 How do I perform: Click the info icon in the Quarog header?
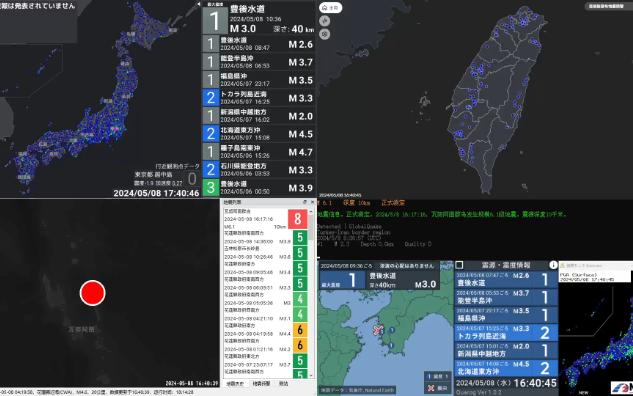coord(553,265)
